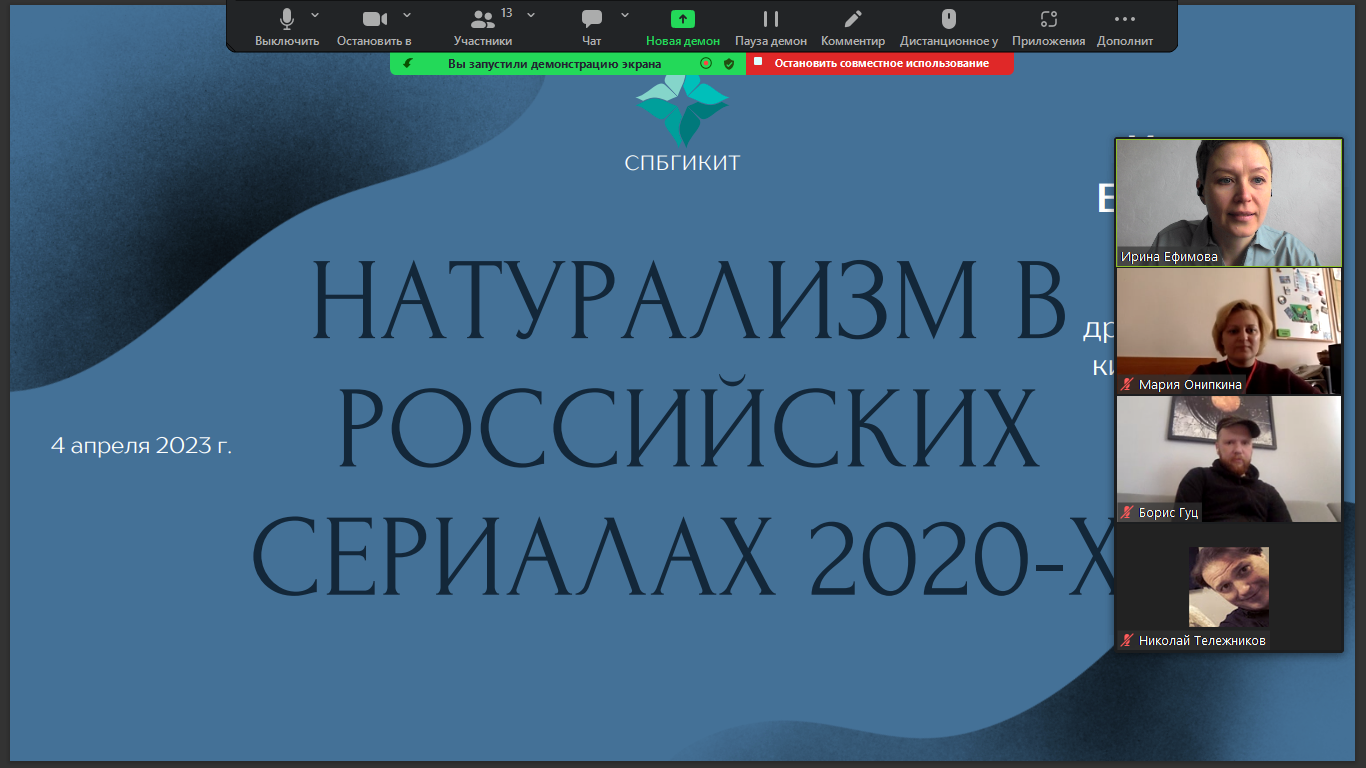
Task: Start a new share with Новая демон
Action: click(682, 19)
